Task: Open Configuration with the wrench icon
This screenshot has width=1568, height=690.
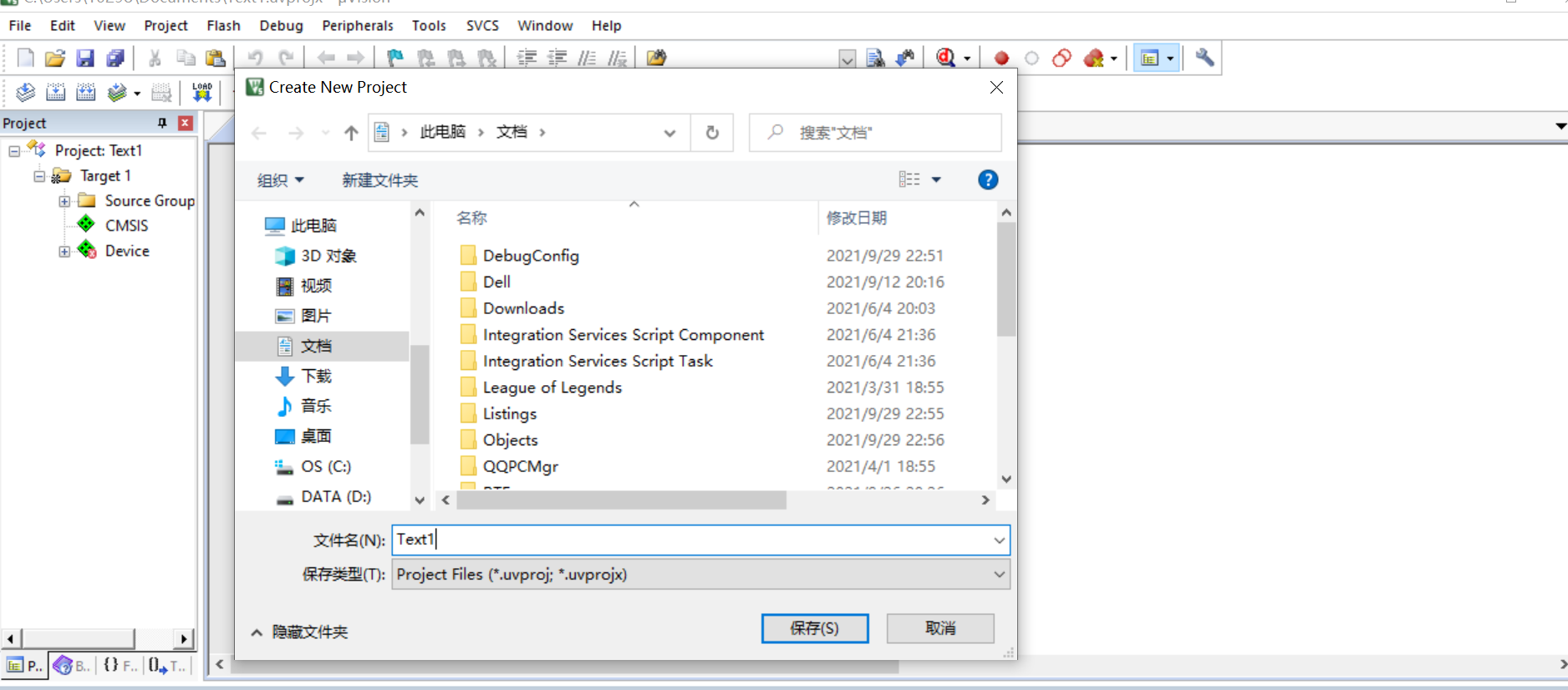Action: pyautogui.click(x=1204, y=58)
